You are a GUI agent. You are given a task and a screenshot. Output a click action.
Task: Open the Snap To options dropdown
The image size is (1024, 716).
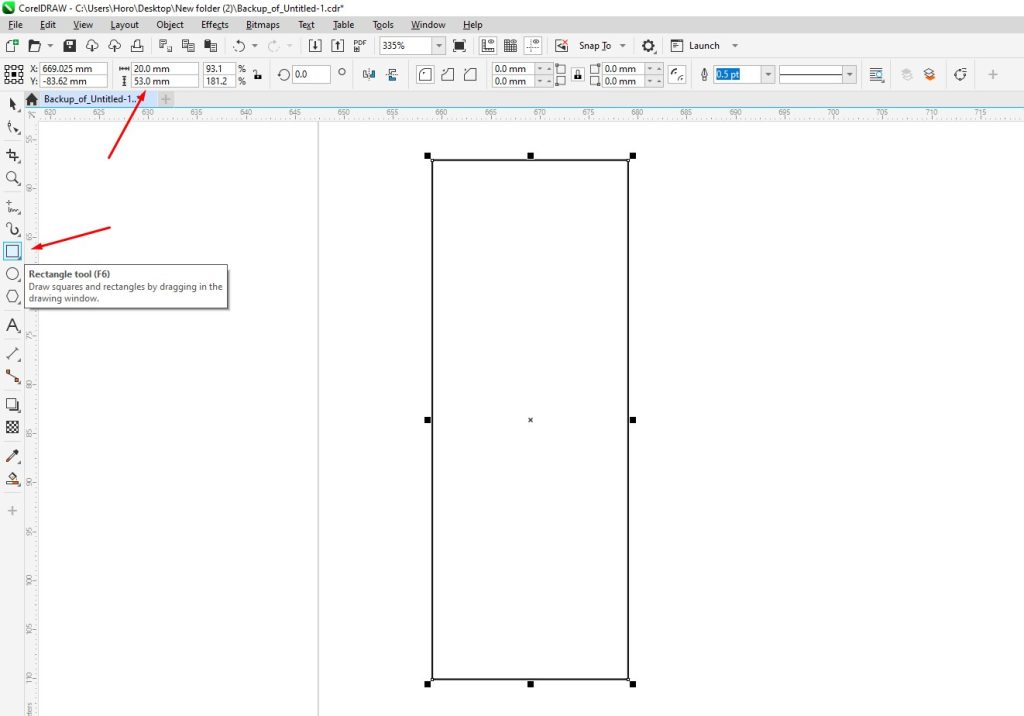tap(623, 45)
